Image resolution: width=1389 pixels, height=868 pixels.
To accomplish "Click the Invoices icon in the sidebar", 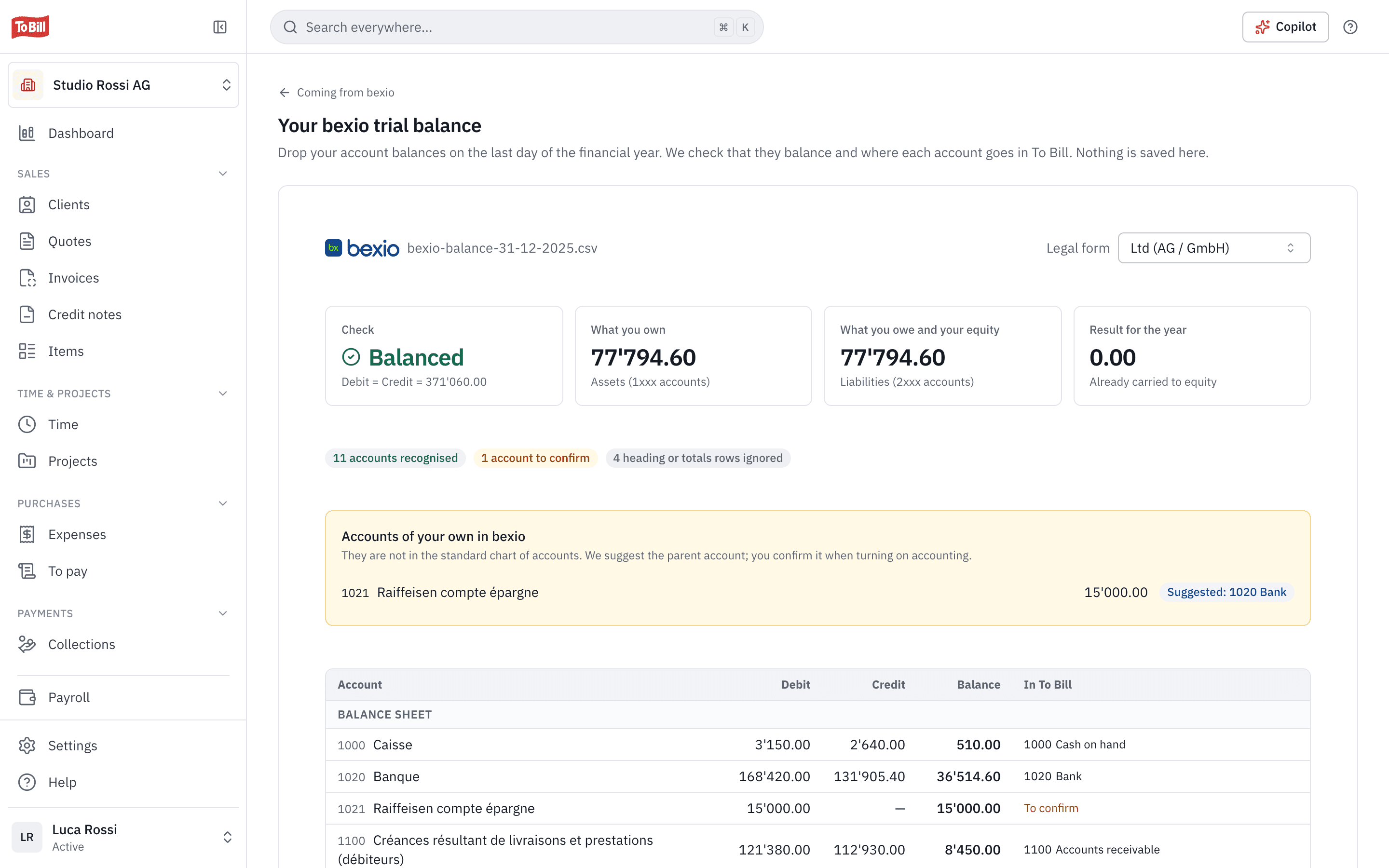I will point(27,278).
